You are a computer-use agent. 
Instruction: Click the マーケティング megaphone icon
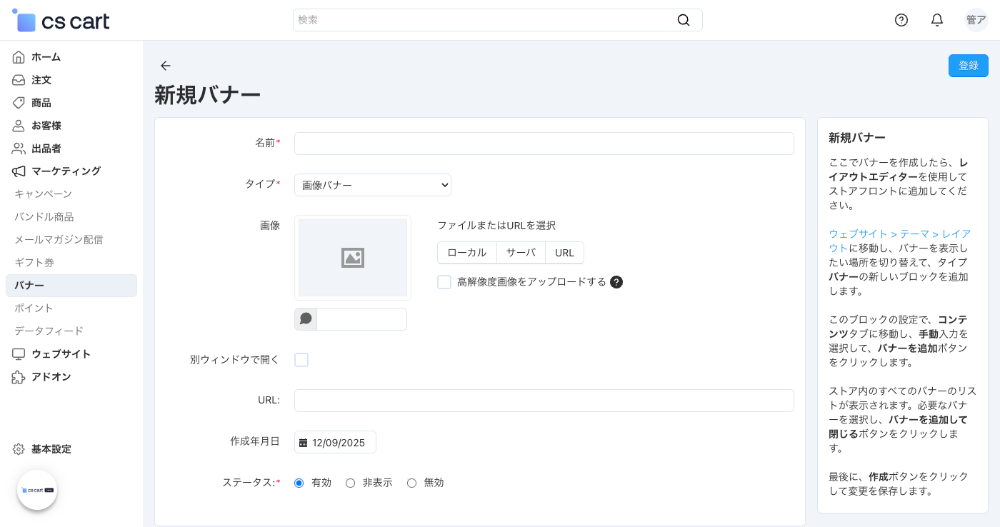tap(18, 171)
